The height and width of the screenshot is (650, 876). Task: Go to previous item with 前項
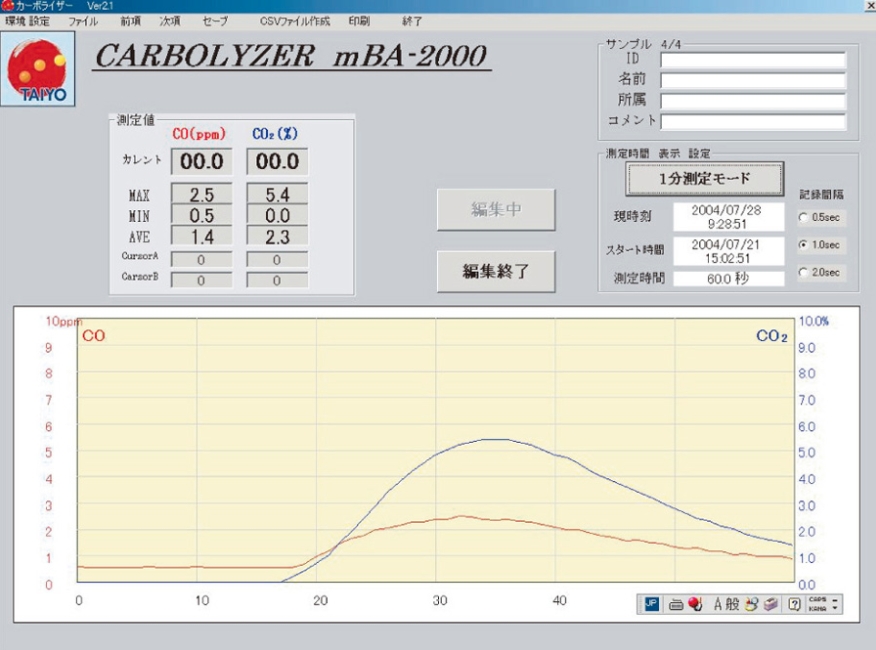pyautogui.click(x=131, y=21)
